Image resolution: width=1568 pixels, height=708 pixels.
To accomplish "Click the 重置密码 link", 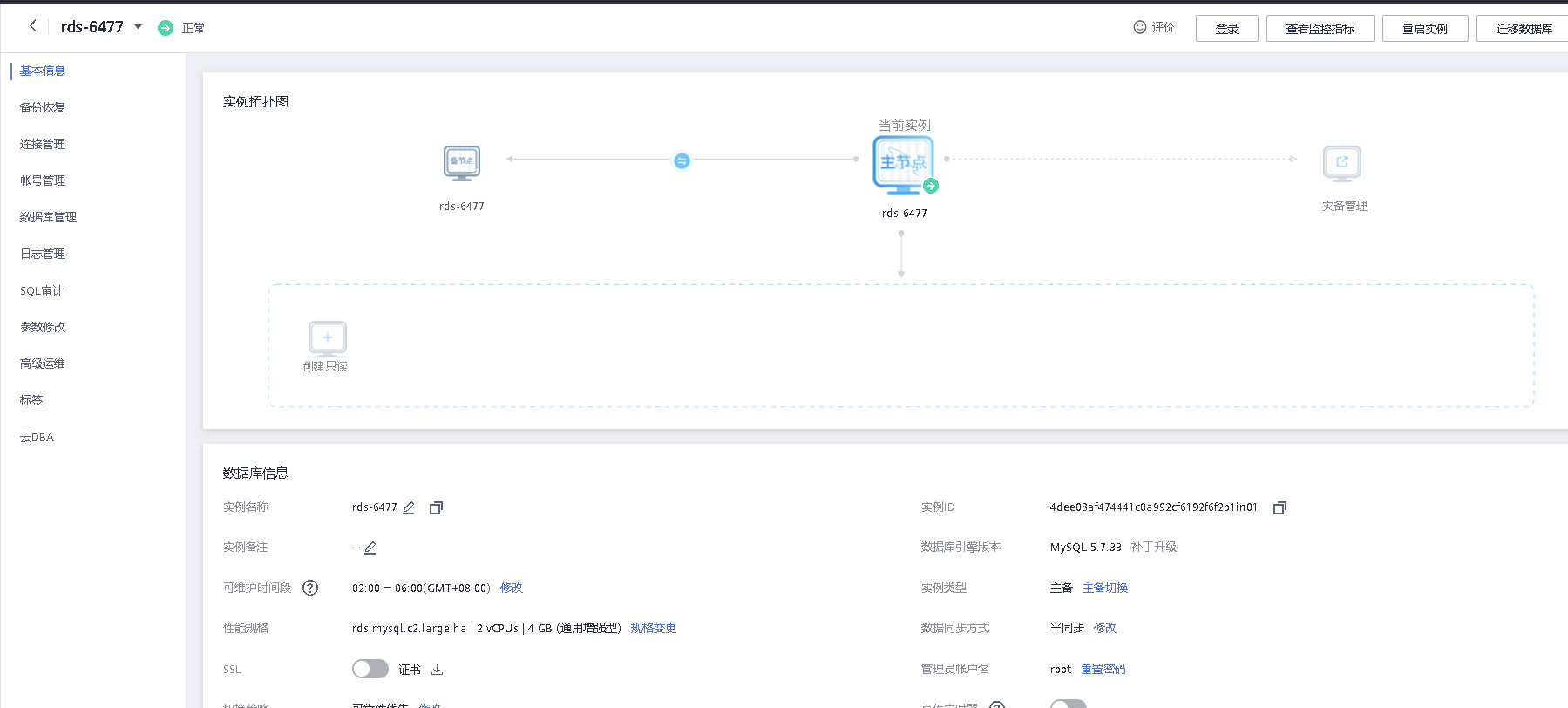I will click(1103, 669).
